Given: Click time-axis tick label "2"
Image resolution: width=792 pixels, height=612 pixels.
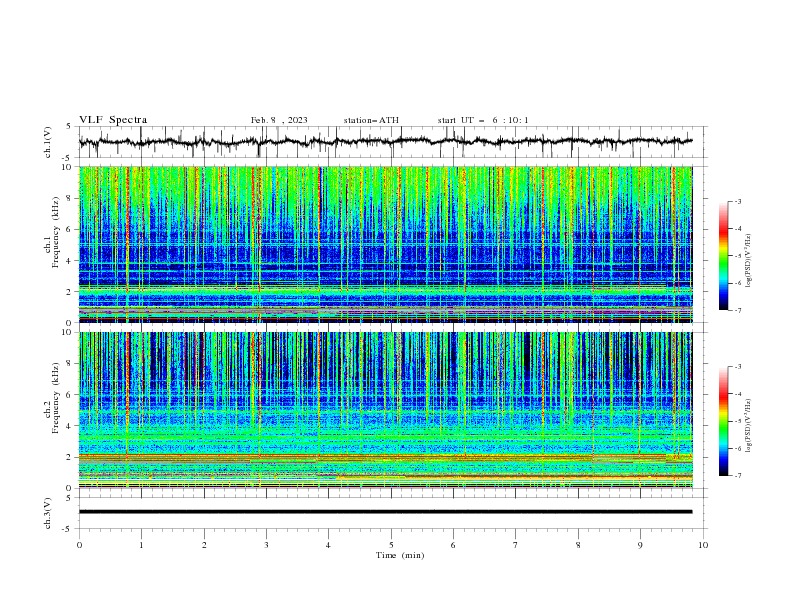Looking at the screenshot, I should click(204, 545).
